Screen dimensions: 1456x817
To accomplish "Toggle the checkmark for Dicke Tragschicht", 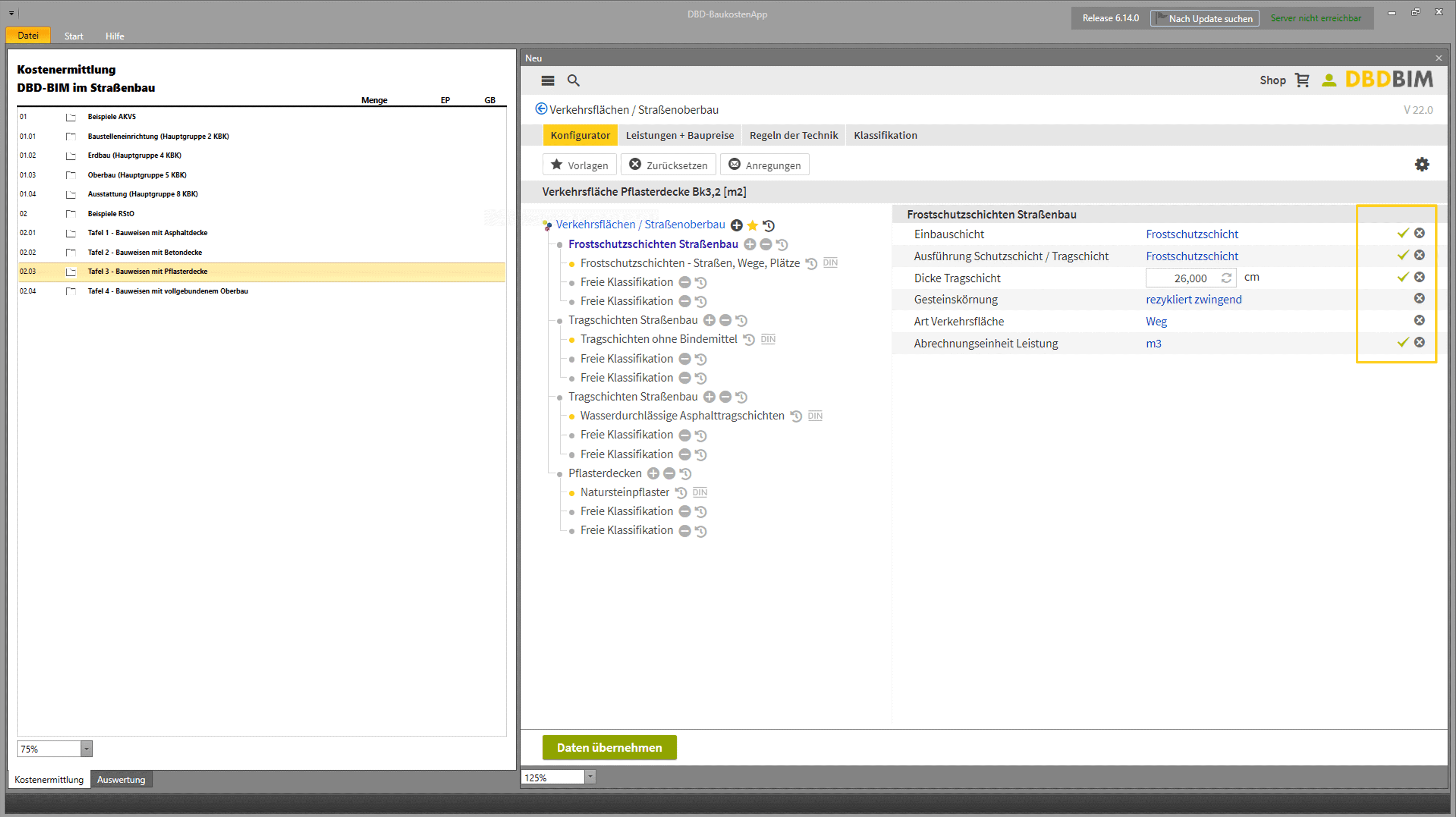I will click(1403, 277).
